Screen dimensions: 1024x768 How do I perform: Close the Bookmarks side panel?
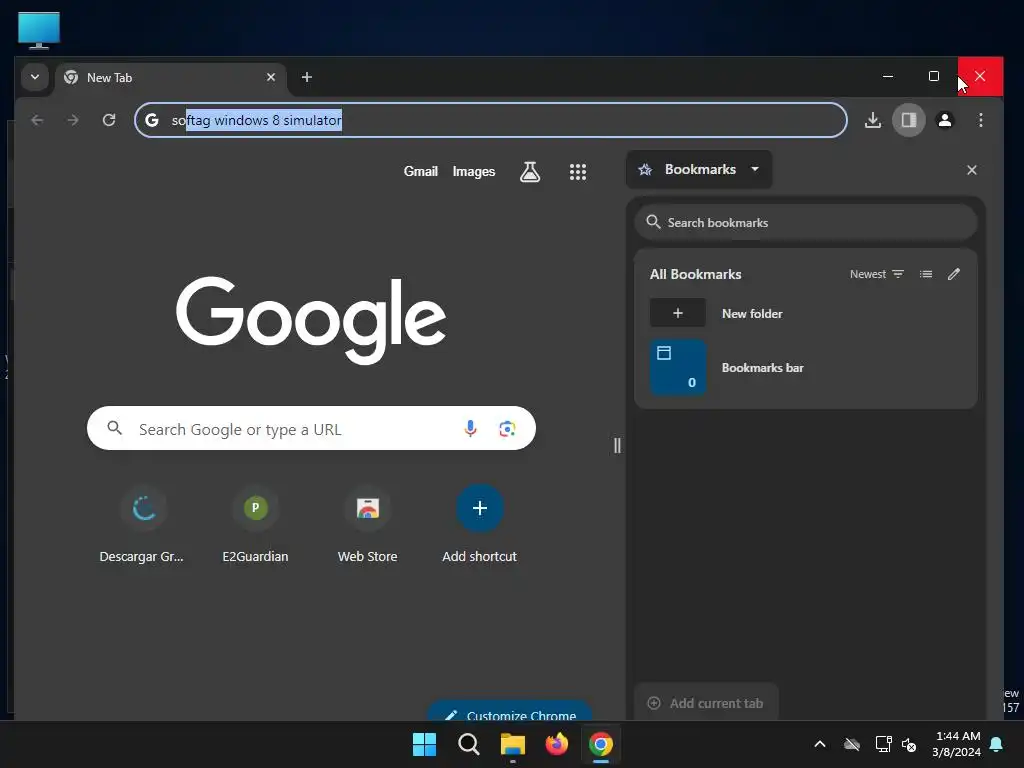(x=972, y=170)
